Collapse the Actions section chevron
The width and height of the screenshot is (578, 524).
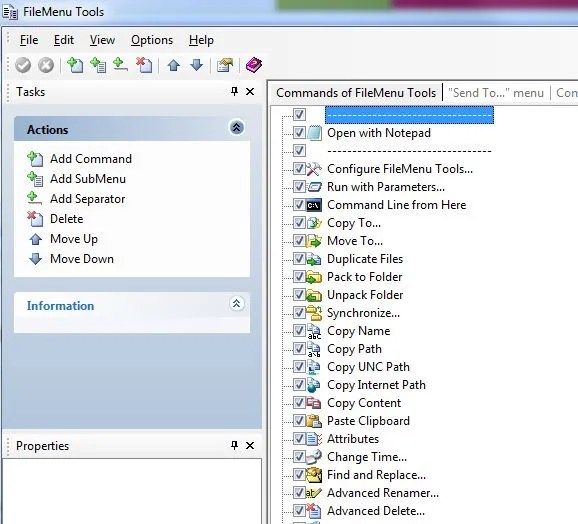237,127
